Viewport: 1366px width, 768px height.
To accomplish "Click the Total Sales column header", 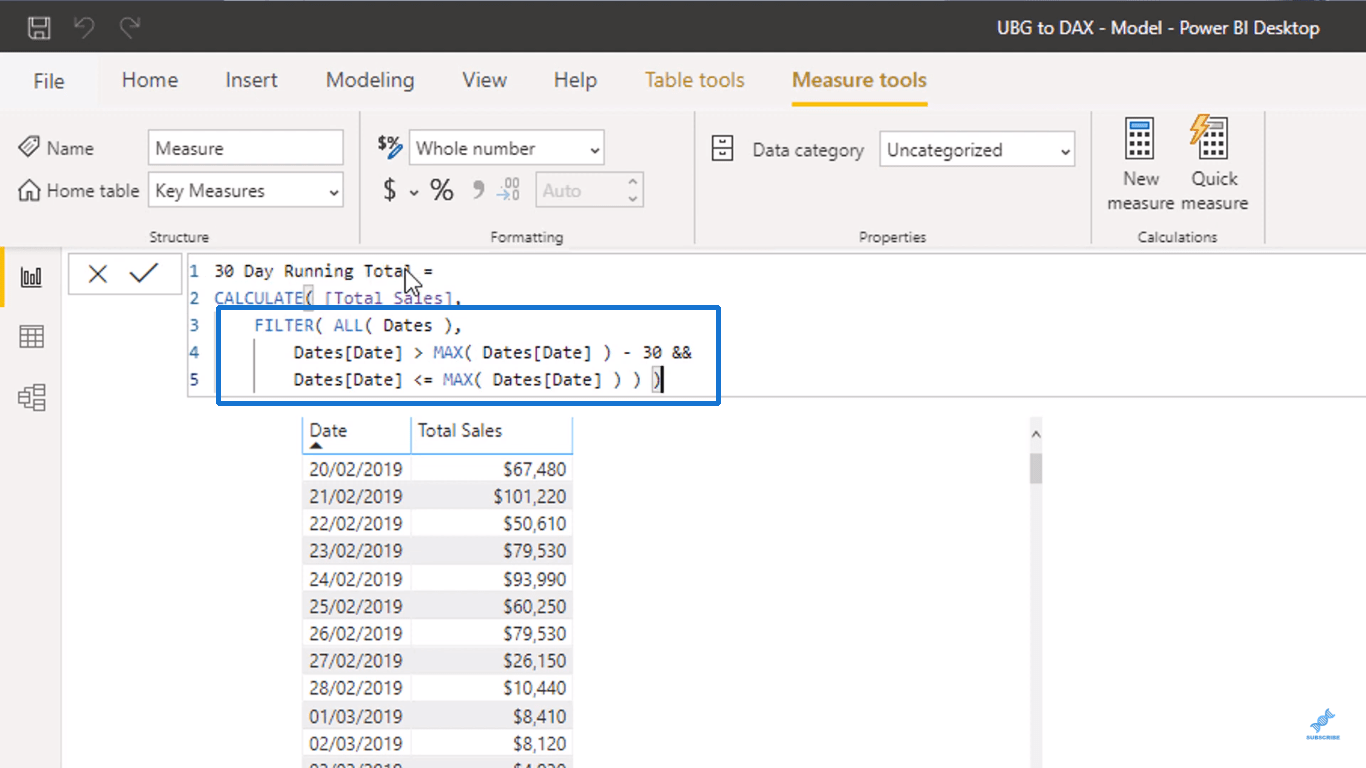I will (492, 435).
